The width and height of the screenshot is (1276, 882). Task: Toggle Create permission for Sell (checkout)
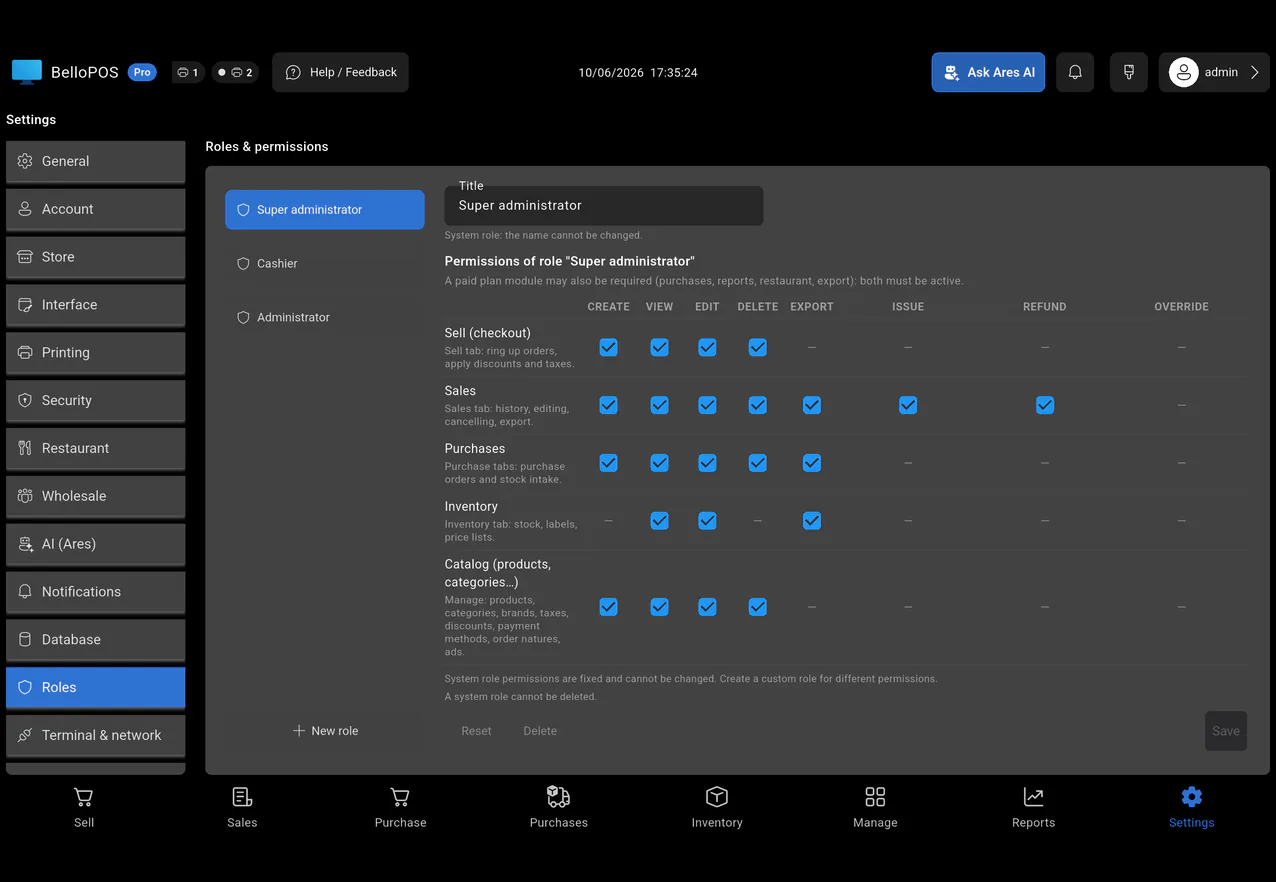608,347
